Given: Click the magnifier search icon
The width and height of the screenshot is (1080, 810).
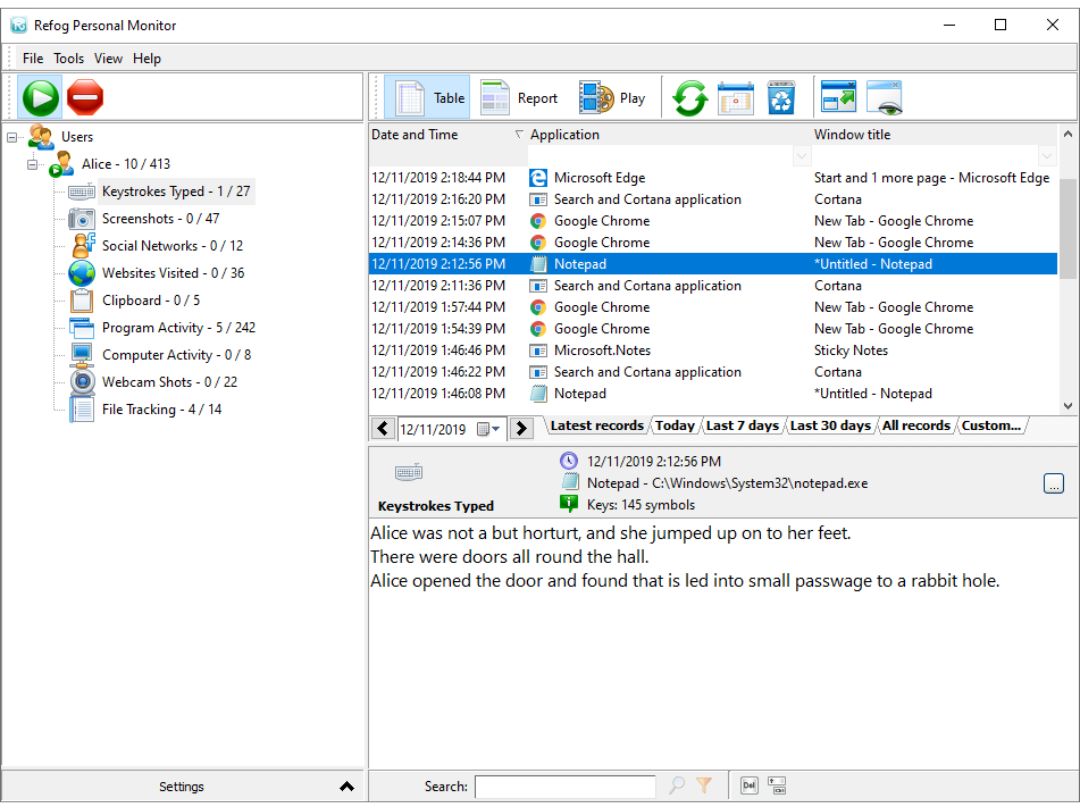Looking at the screenshot, I should [677, 785].
